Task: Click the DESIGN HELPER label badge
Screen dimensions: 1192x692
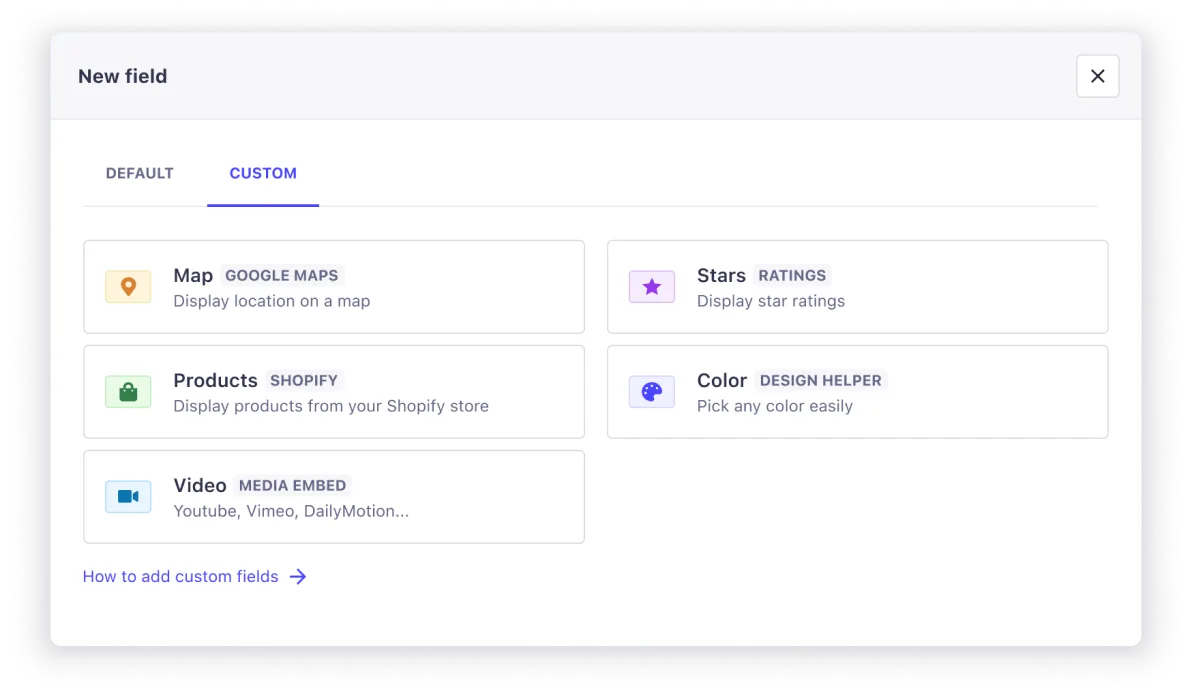Action: (820, 381)
